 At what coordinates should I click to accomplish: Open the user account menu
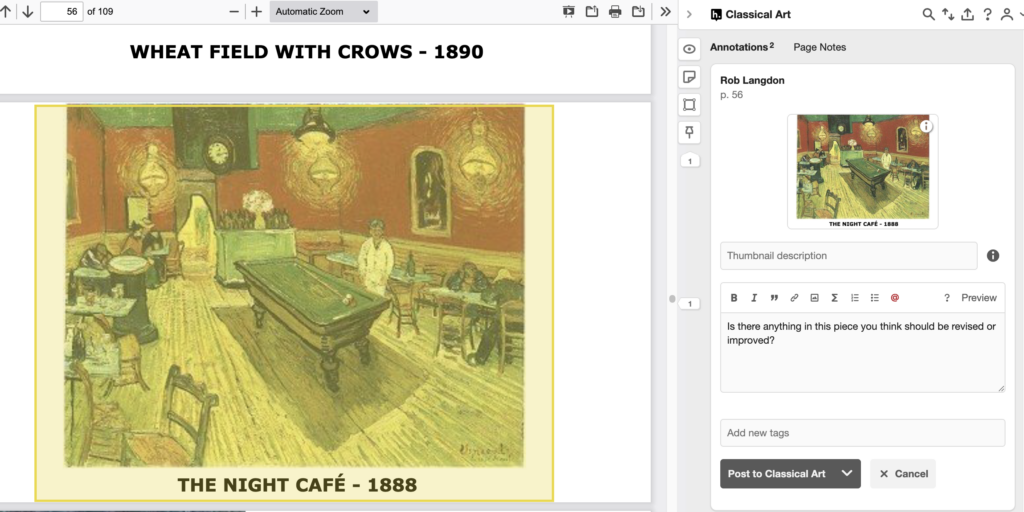click(1008, 14)
